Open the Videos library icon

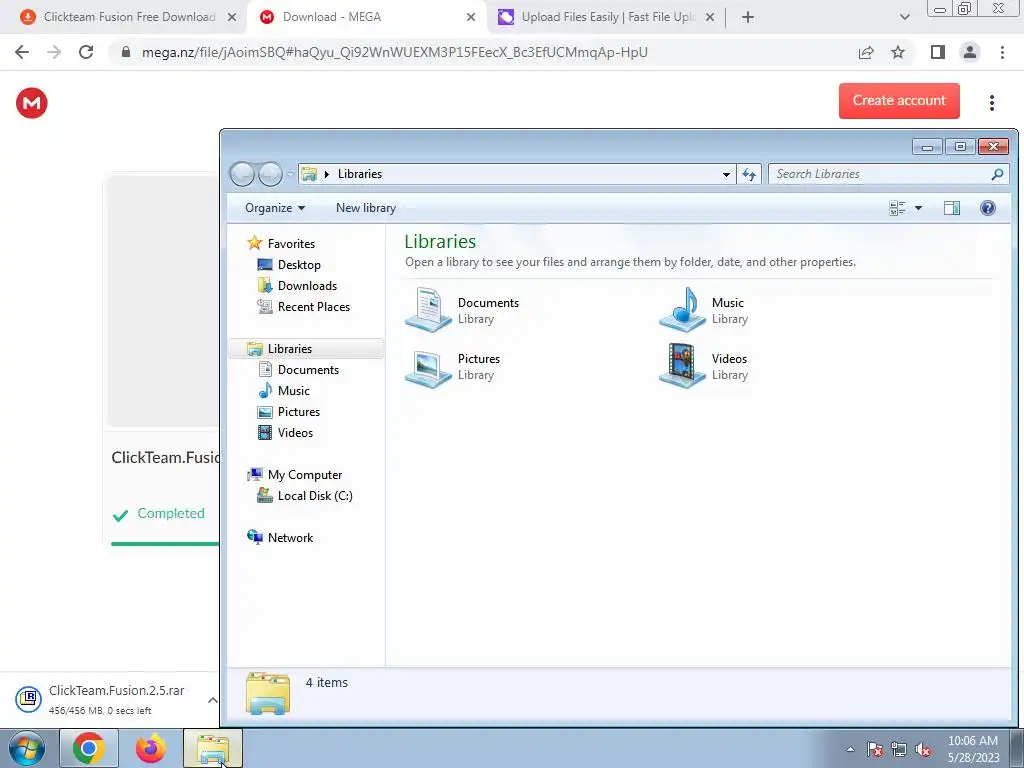click(682, 366)
